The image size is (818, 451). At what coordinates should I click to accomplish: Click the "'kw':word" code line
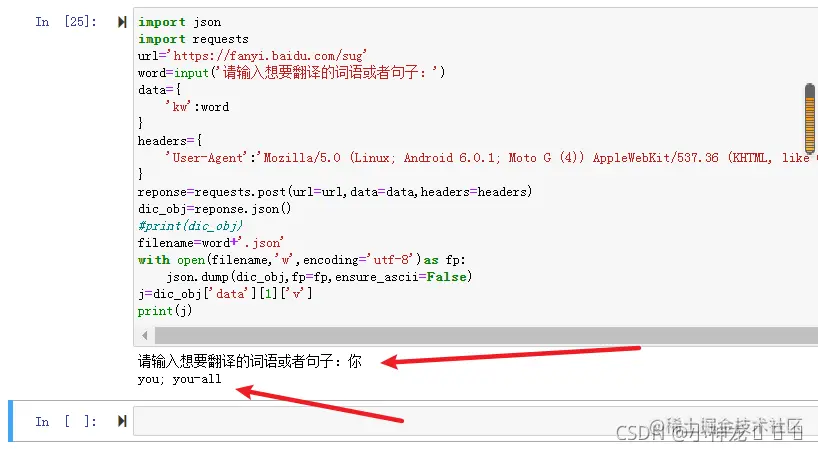click(197, 107)
